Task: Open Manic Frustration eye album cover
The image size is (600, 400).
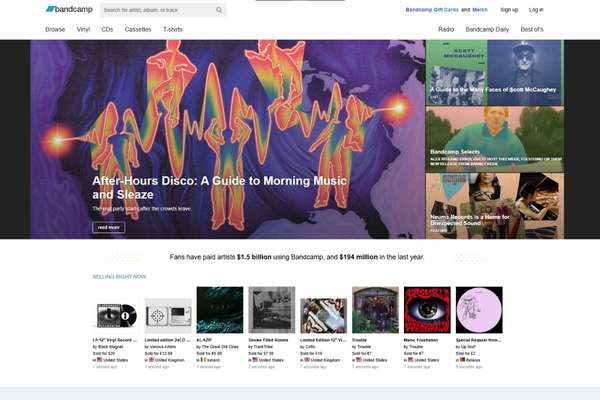Action: [x=427, y=310]
